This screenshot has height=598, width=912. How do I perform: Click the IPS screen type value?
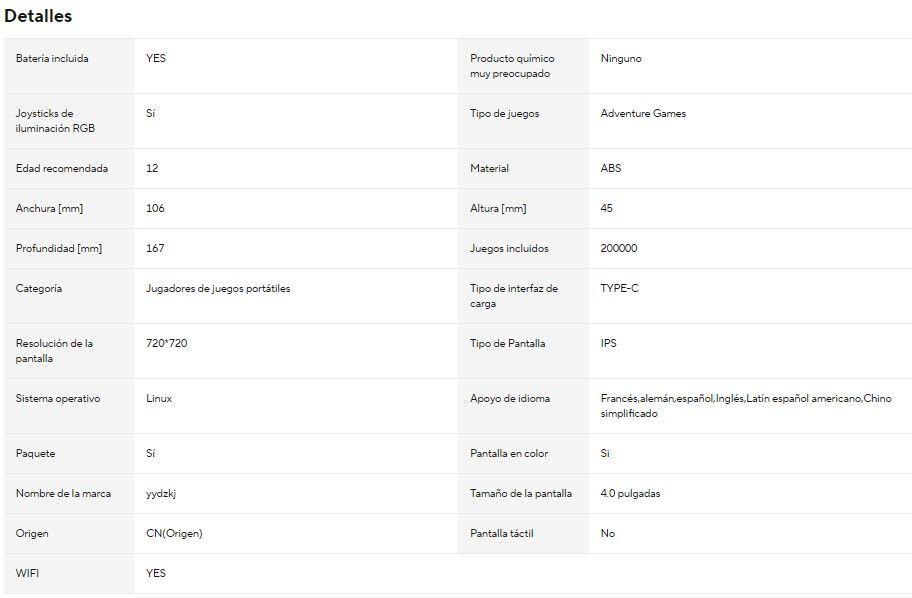pyautogui.click(x=608, y=343)
